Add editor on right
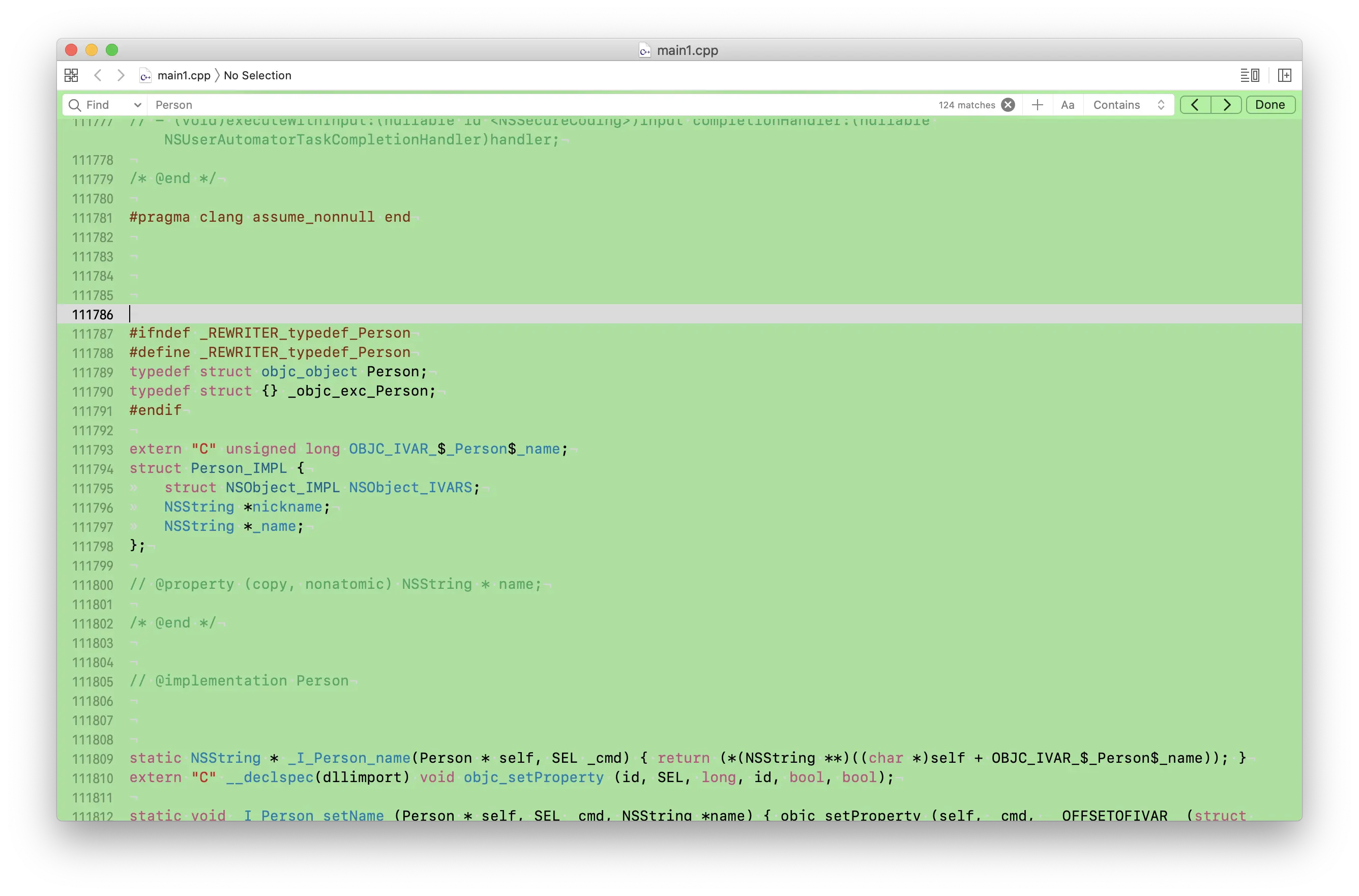Image resolution: width=1359 pixels, height=896 pixels. pos(1284,75)
